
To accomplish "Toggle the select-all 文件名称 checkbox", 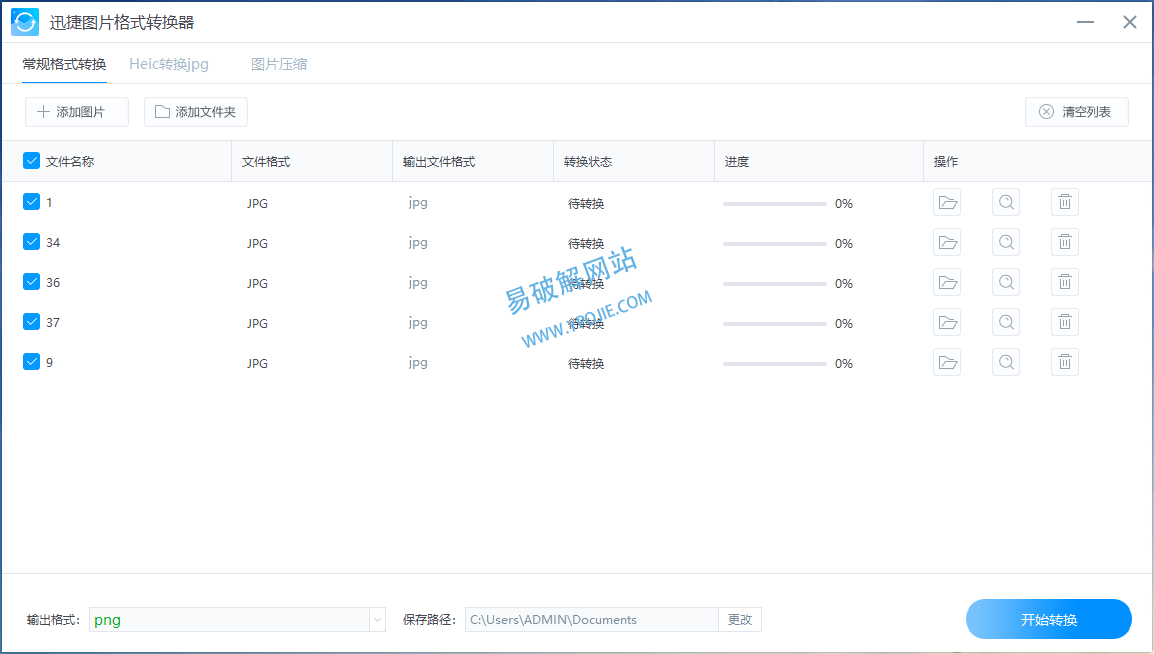I will (x=31, y=161).
